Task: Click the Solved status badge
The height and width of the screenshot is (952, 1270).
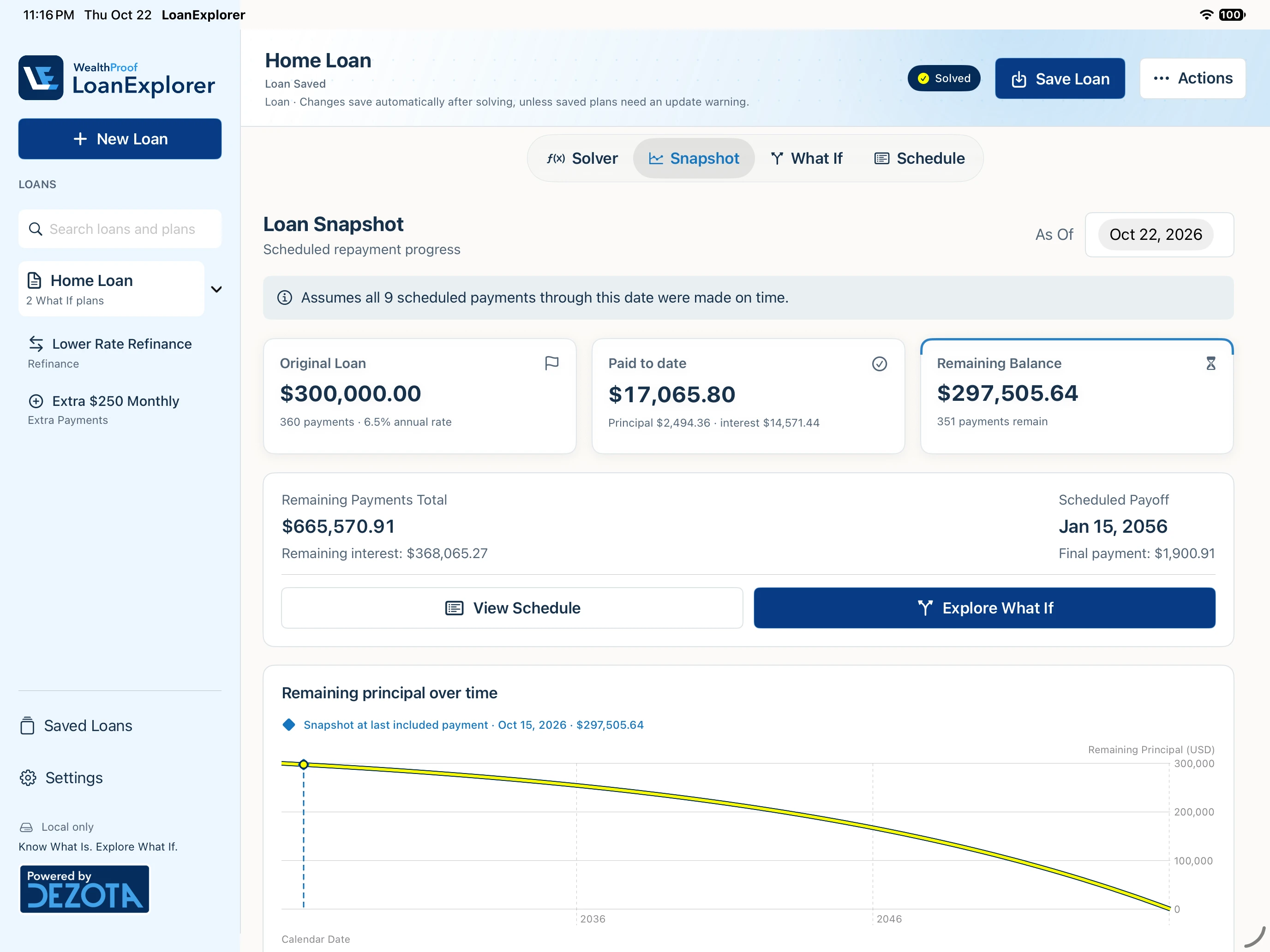Action: pyautogui.click(x=944, y=78)
